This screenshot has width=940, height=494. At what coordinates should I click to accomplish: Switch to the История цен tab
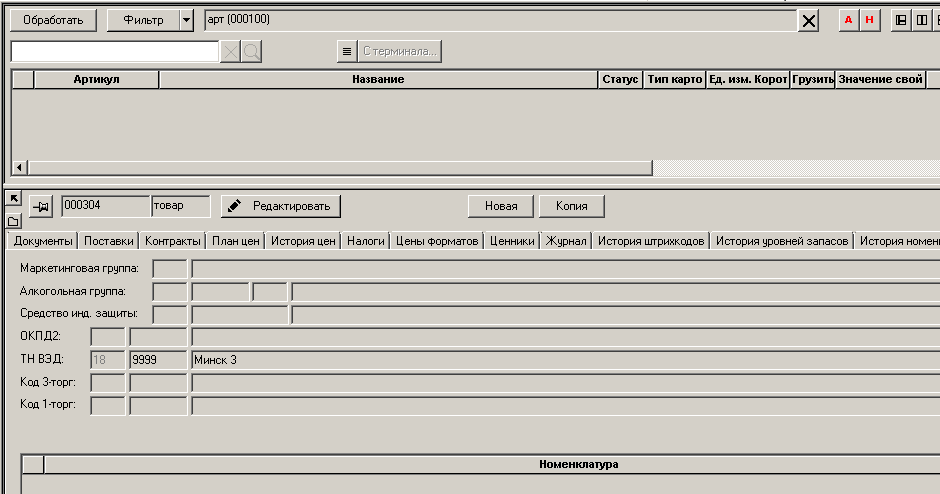pyautogui.click(x=303, y=241)
